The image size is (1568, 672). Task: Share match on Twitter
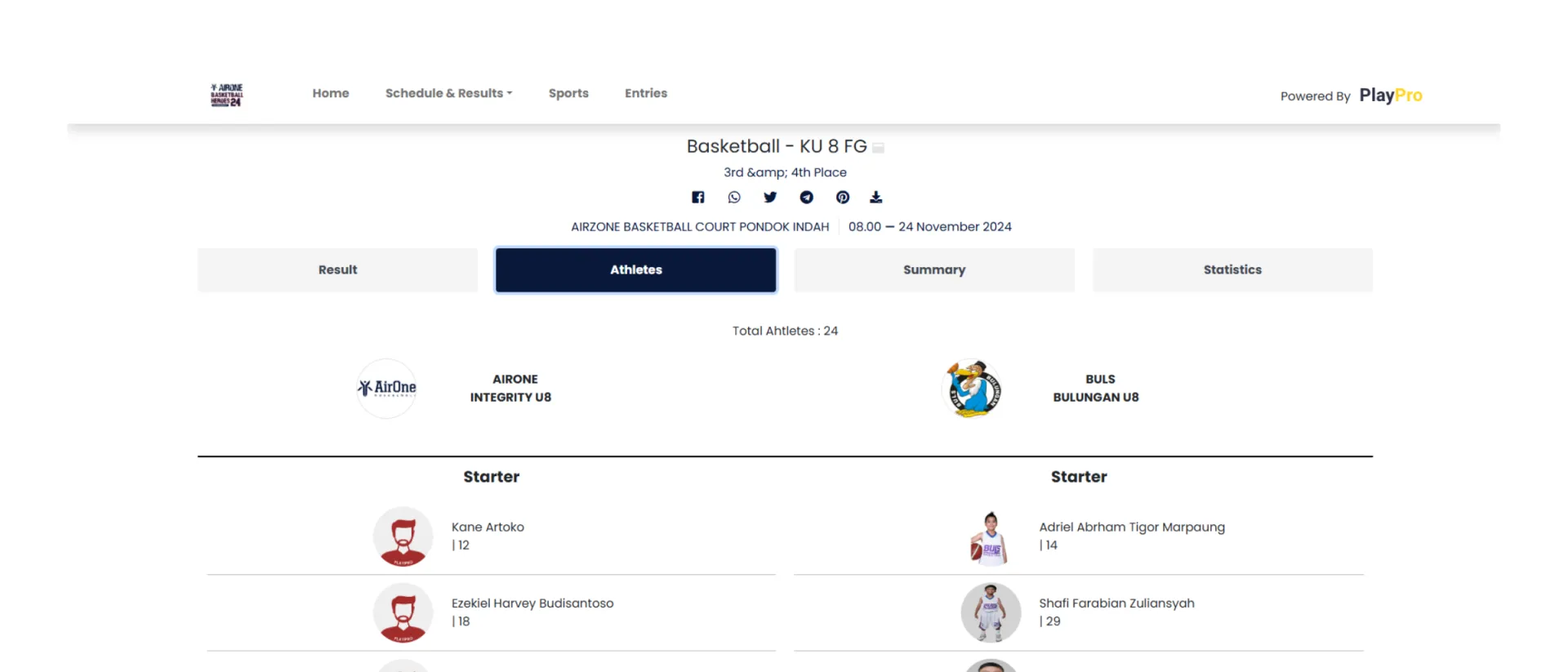pyautogui.click(x=770, y=198)
